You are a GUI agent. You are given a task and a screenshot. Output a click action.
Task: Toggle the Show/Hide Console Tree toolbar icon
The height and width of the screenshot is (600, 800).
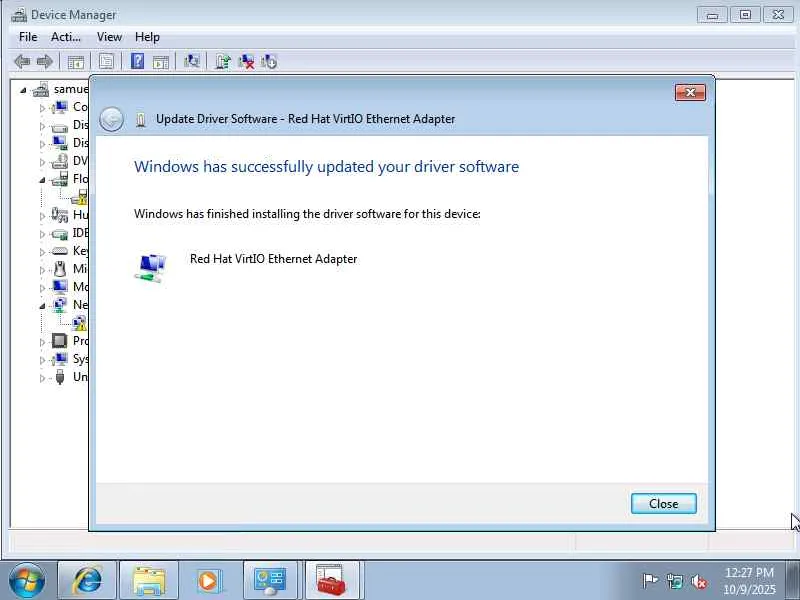click(76, 62)
